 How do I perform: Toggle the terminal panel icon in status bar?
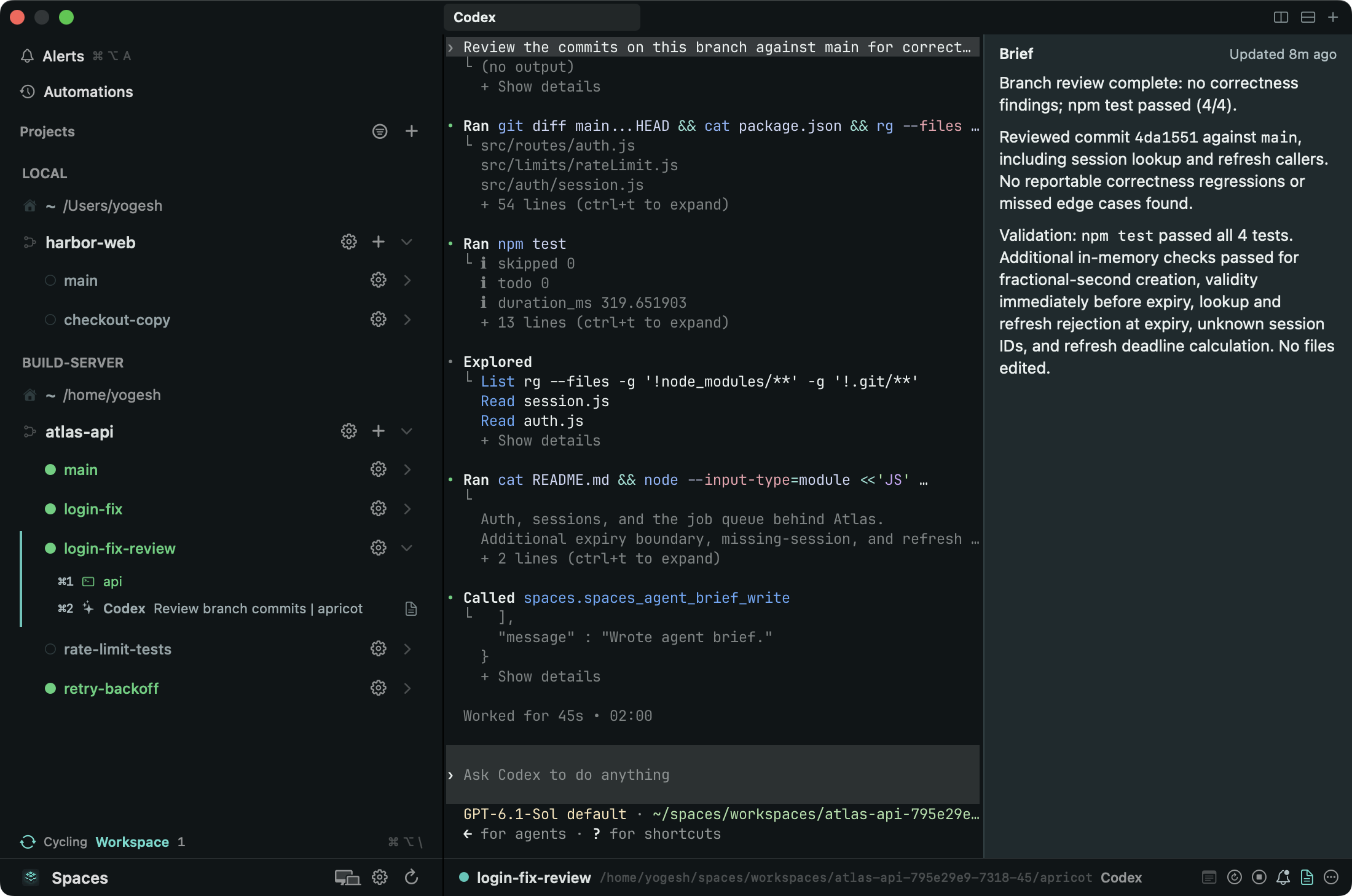[x=1209, y=878]
